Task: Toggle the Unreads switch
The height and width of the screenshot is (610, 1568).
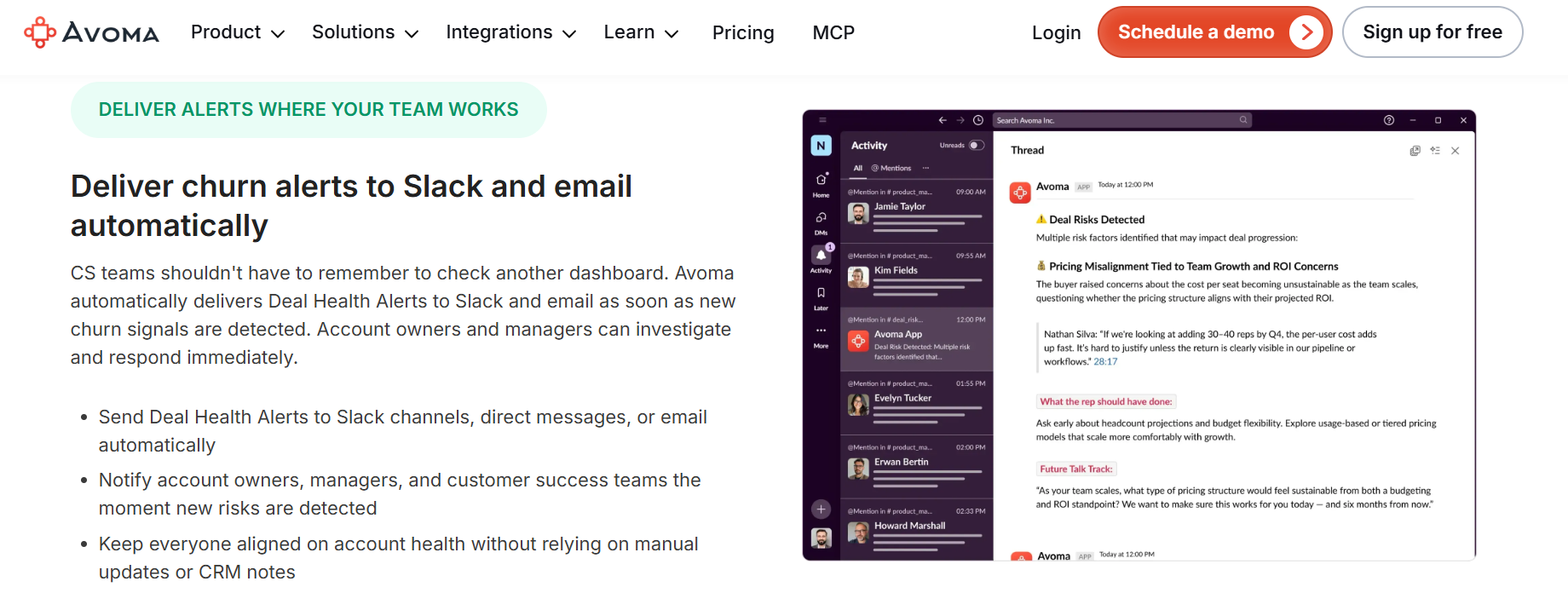Action: [x=976, y=145]
